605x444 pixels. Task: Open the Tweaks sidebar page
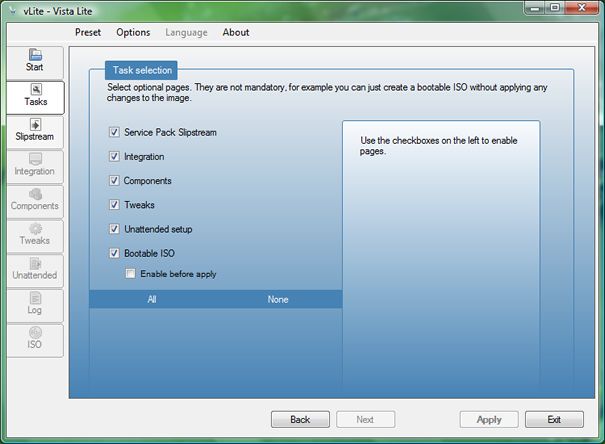pyautogui.click(x=35, y=236)
